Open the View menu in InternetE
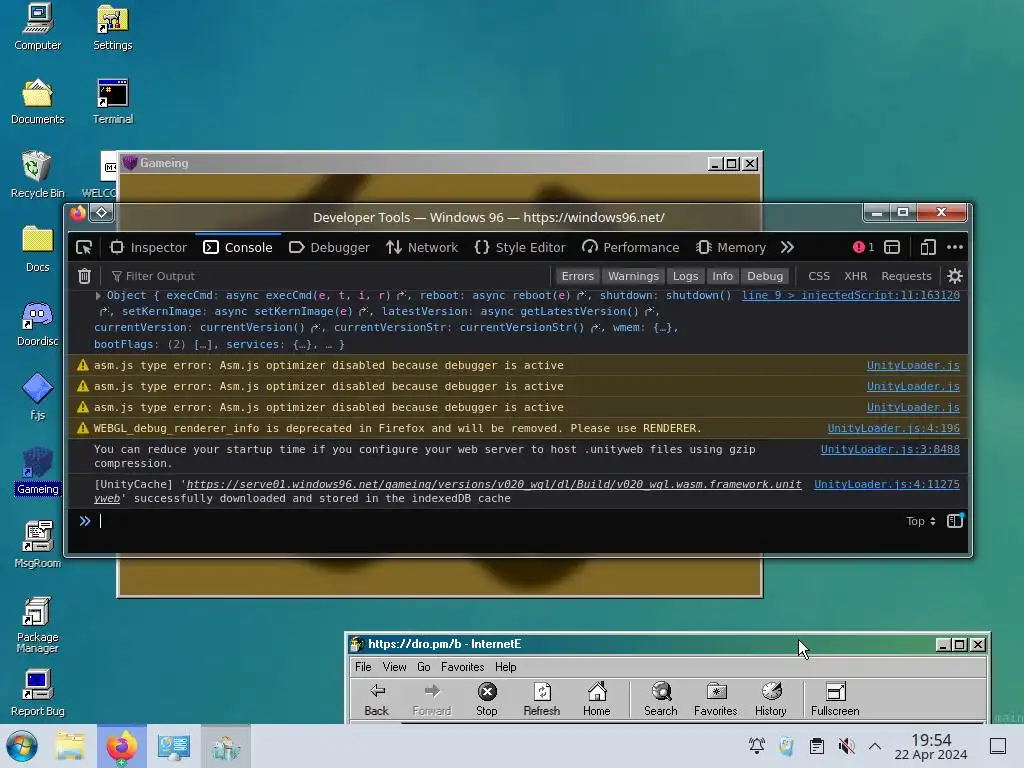Screen dimensions: 1024x768 394,667
